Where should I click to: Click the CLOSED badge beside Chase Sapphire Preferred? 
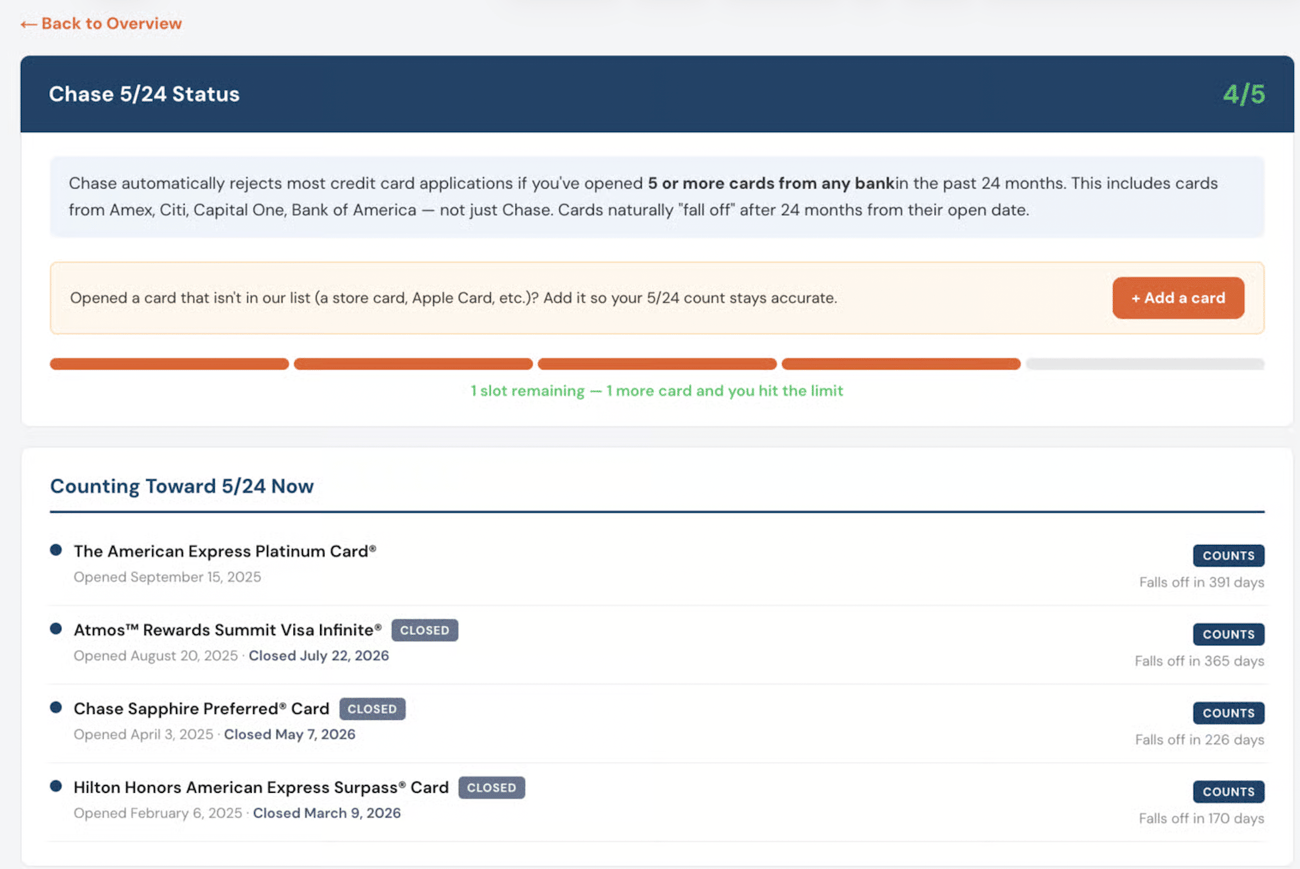click(x=372, y=709)
